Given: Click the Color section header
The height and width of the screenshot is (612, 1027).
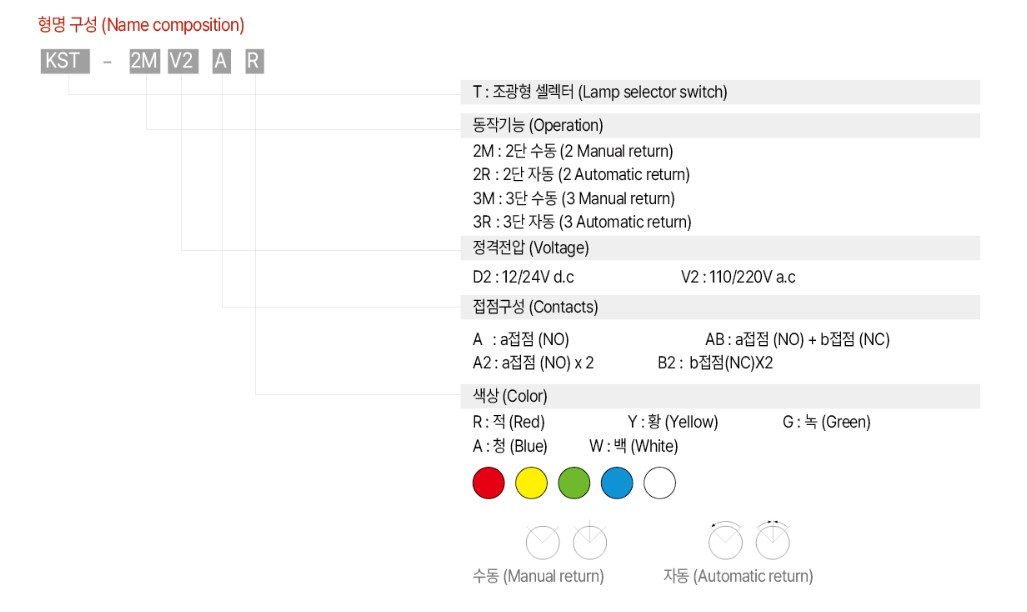Looking at the screenshot, I should (720, 396).
